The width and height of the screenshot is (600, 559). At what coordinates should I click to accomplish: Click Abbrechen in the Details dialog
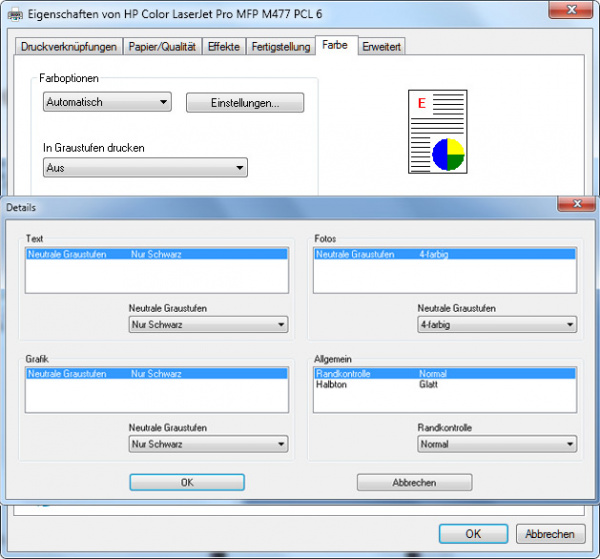[x=414, y=482]
